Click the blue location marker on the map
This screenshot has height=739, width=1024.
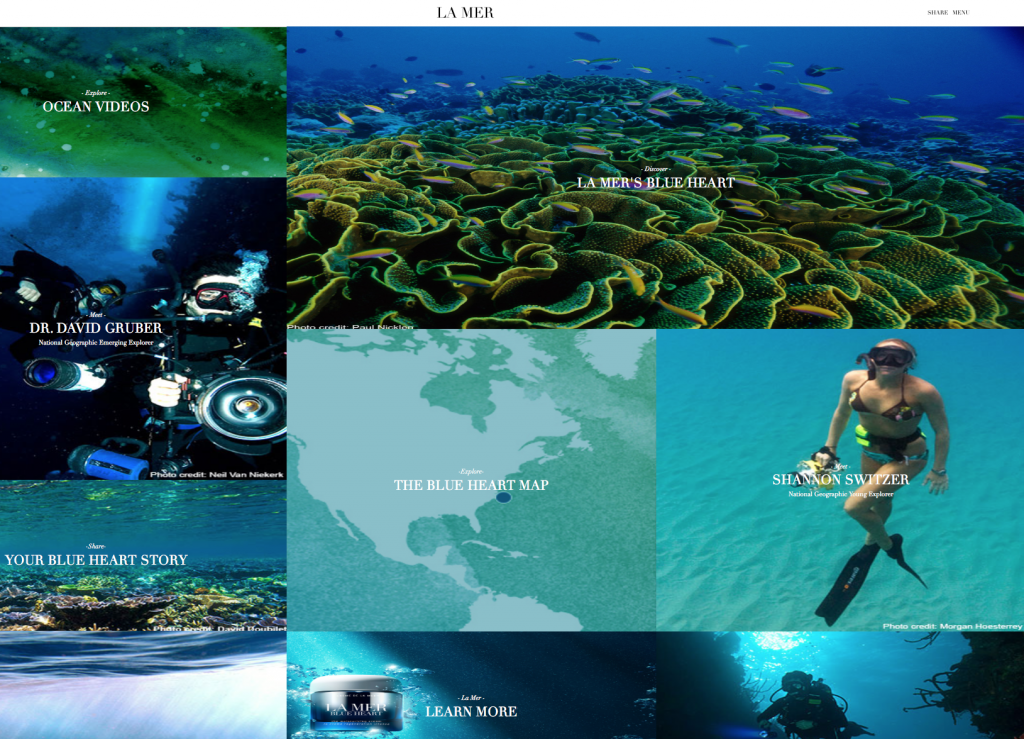[x=503, y=497]
